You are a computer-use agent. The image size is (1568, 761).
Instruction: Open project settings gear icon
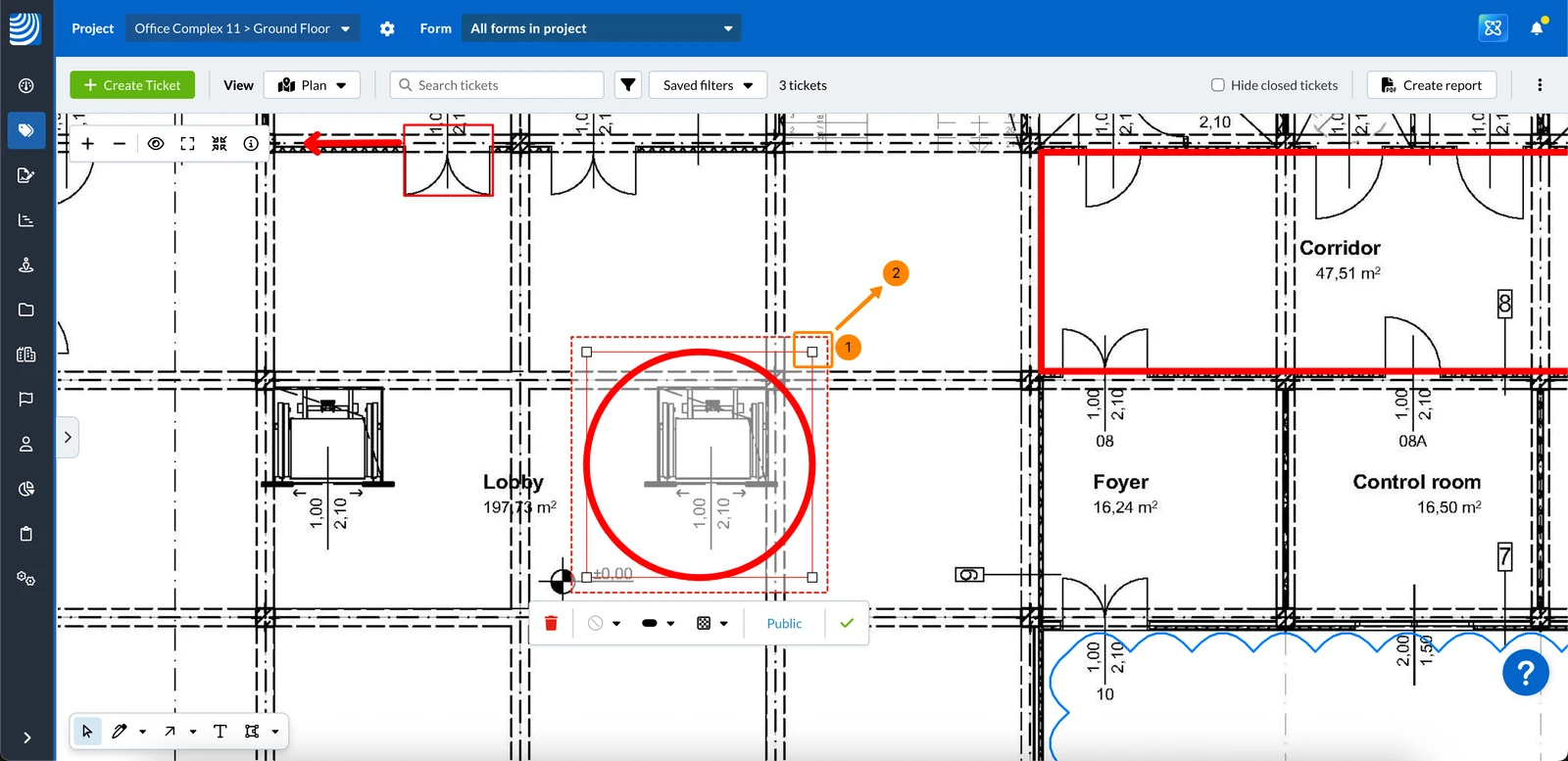click(387, 28)
